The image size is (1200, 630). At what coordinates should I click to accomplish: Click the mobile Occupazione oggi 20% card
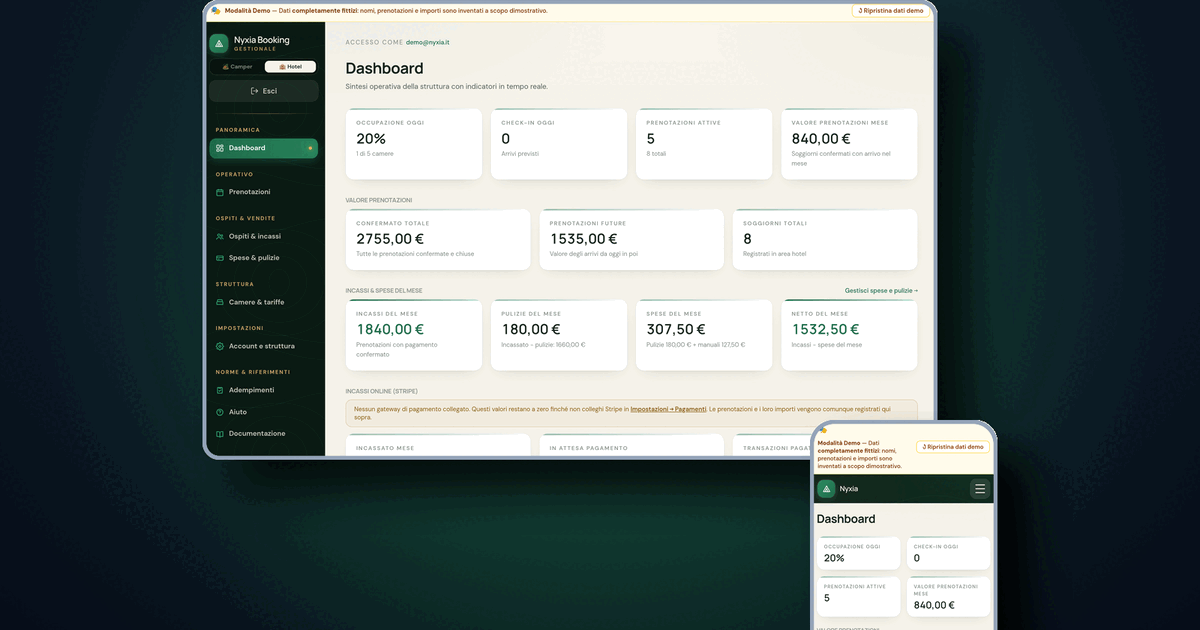pos(859,554)
